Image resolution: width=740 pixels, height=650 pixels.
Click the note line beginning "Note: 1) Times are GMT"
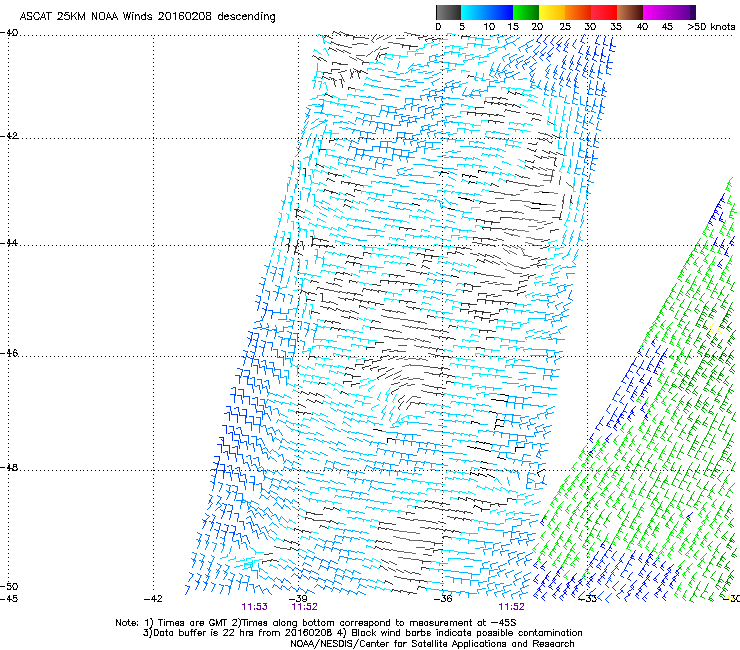pos(316,623)
